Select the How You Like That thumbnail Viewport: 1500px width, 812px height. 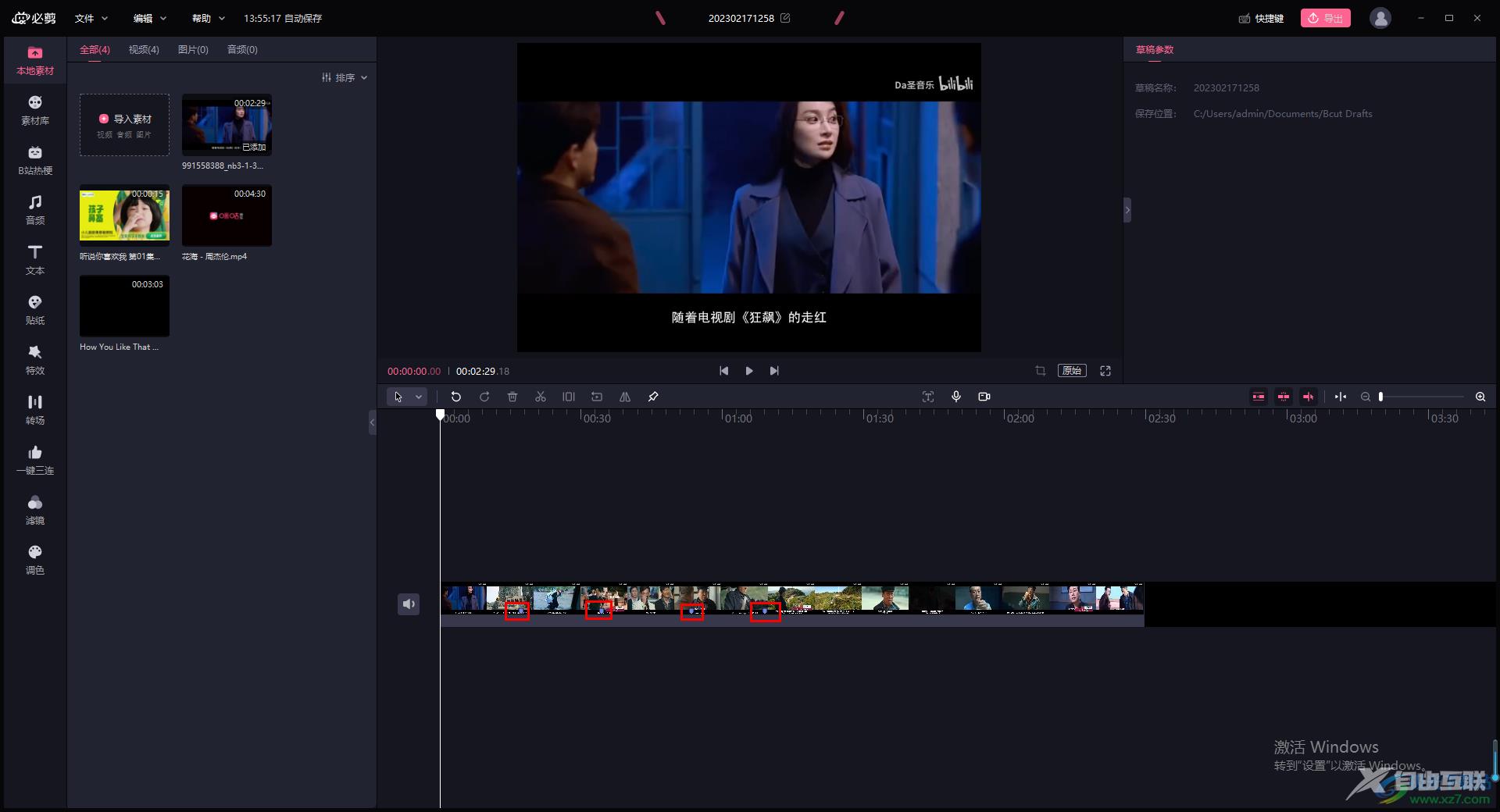[124, 306]
